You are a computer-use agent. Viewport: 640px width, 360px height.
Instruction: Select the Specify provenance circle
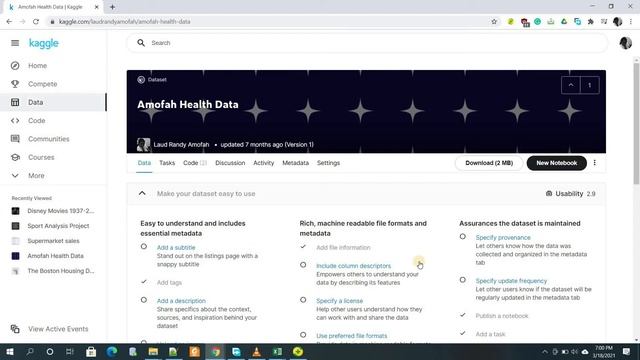pos(462,237)
